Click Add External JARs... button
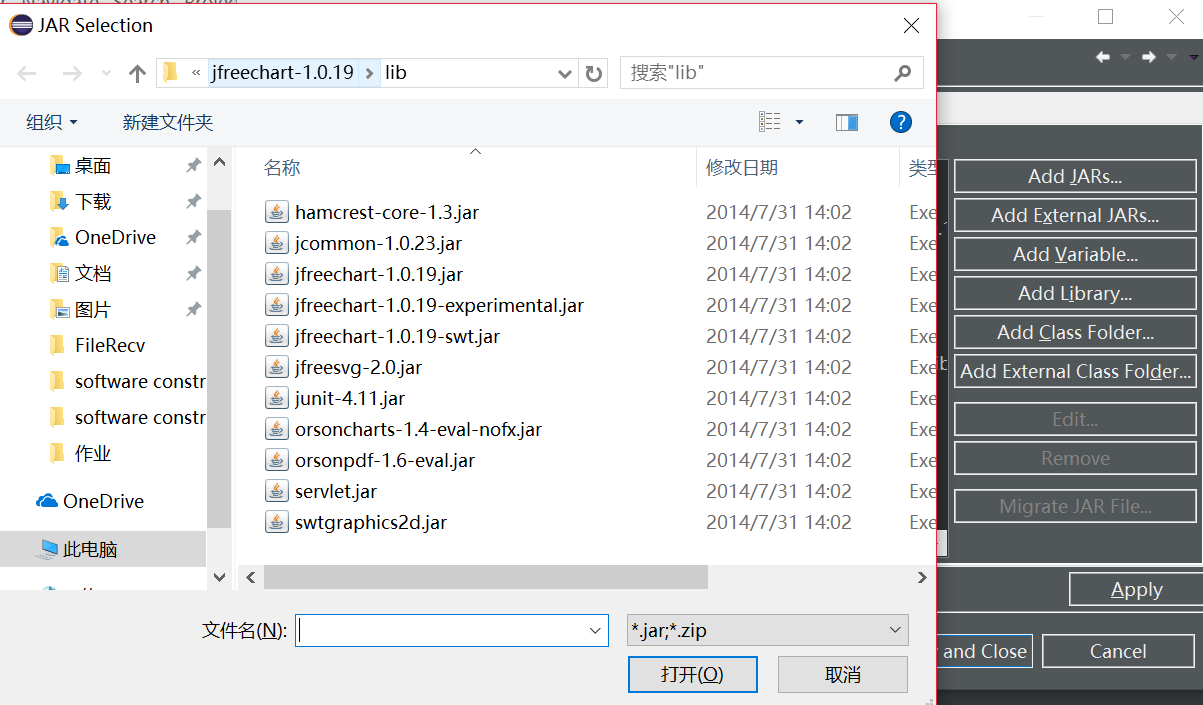The width and height of the screenshot is (1203, 705). pos(1075,215)
